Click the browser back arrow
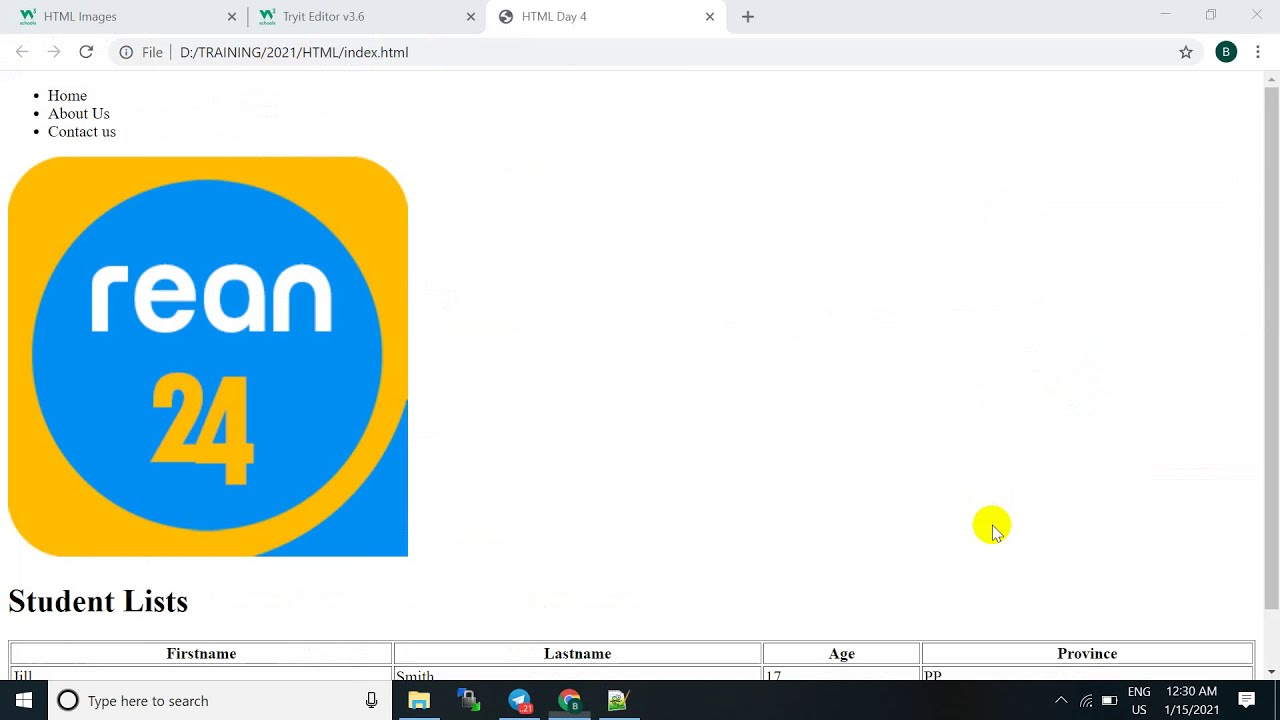 click(x=22, y=52)
